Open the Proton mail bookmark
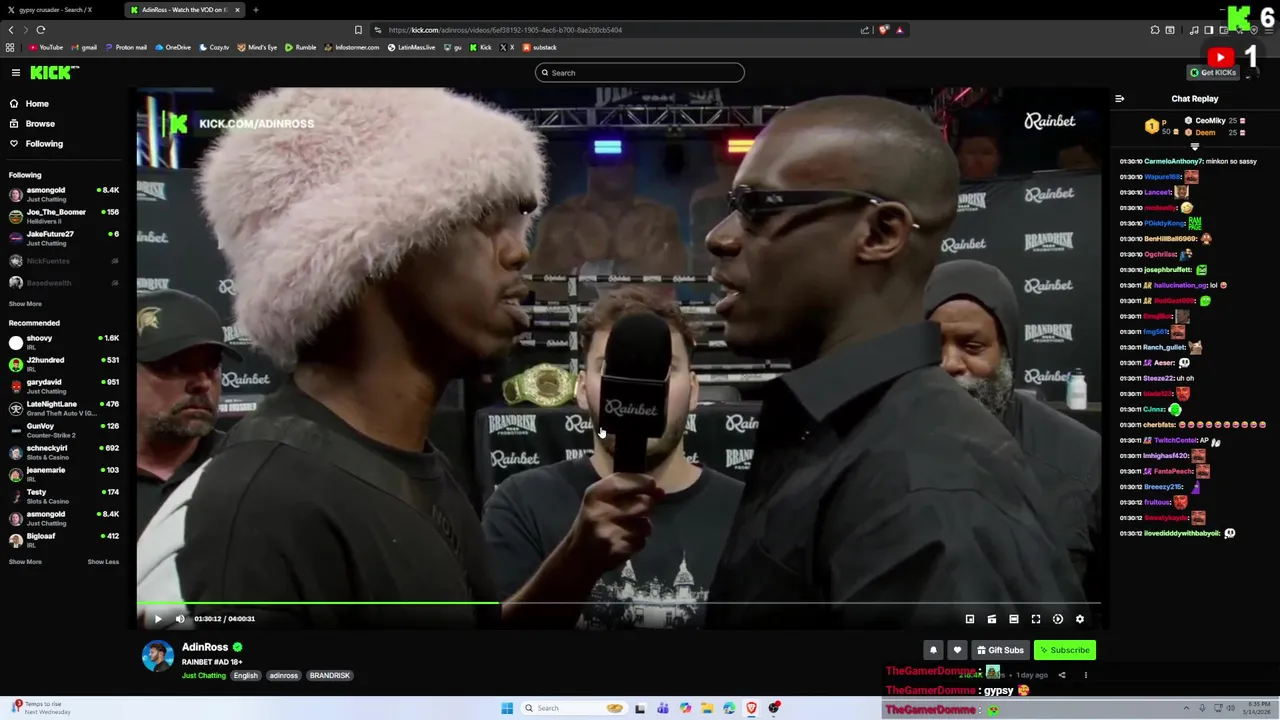Screen dimensions: 1280x720 (x=126, y=48)
